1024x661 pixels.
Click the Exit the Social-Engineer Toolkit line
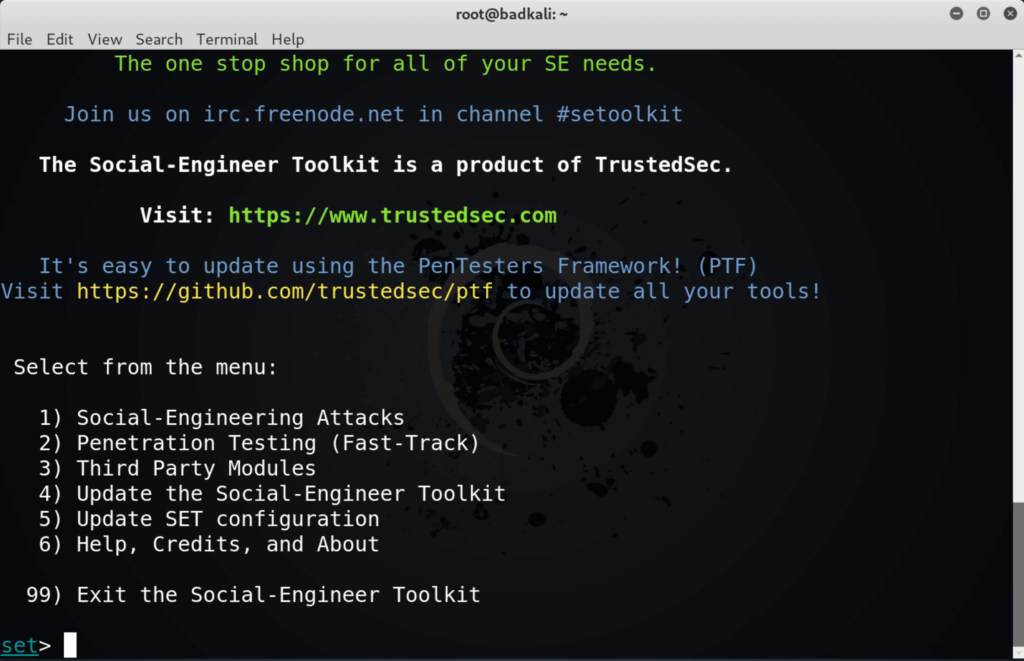[253, 595]
